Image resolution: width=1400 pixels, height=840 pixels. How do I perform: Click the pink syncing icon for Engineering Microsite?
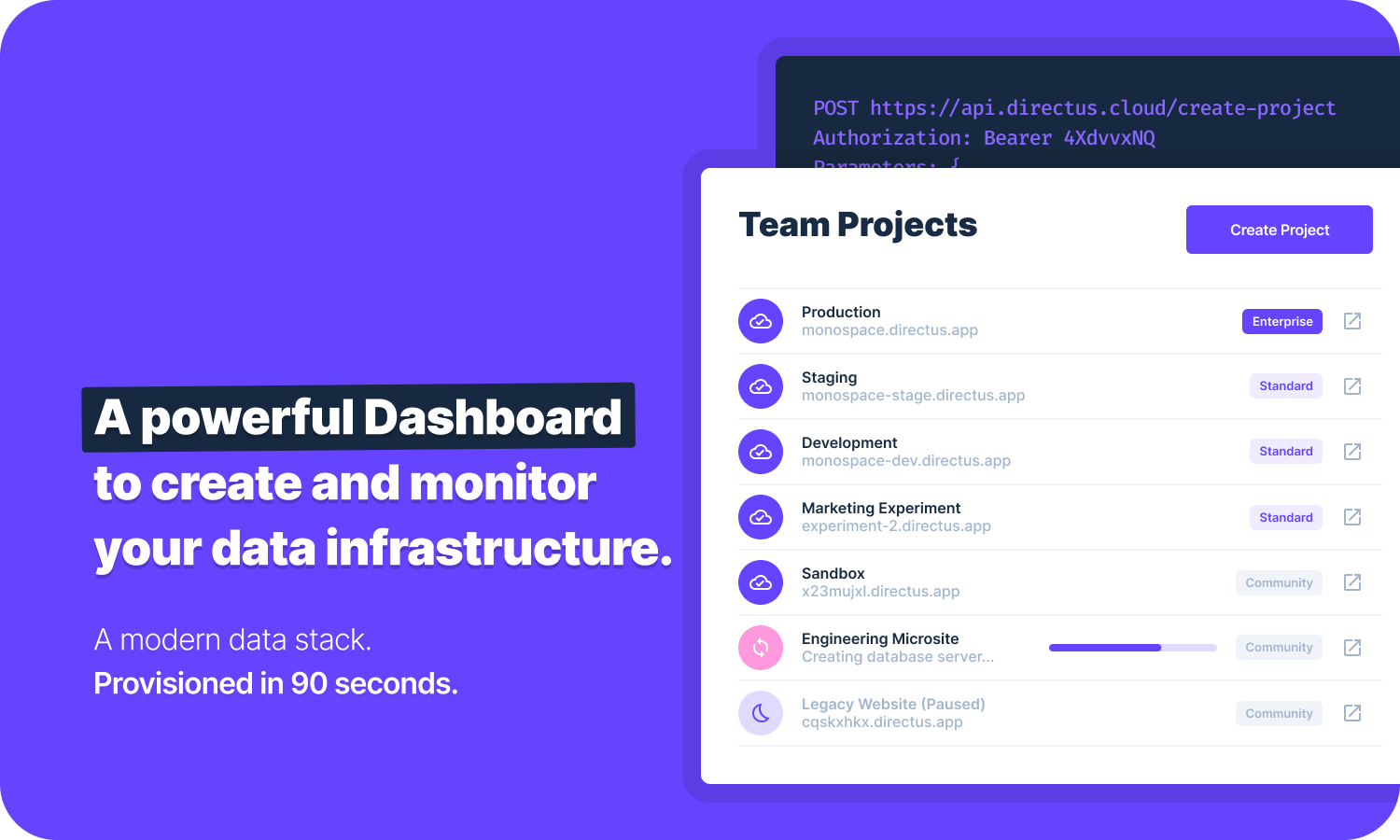pos(761,648)
